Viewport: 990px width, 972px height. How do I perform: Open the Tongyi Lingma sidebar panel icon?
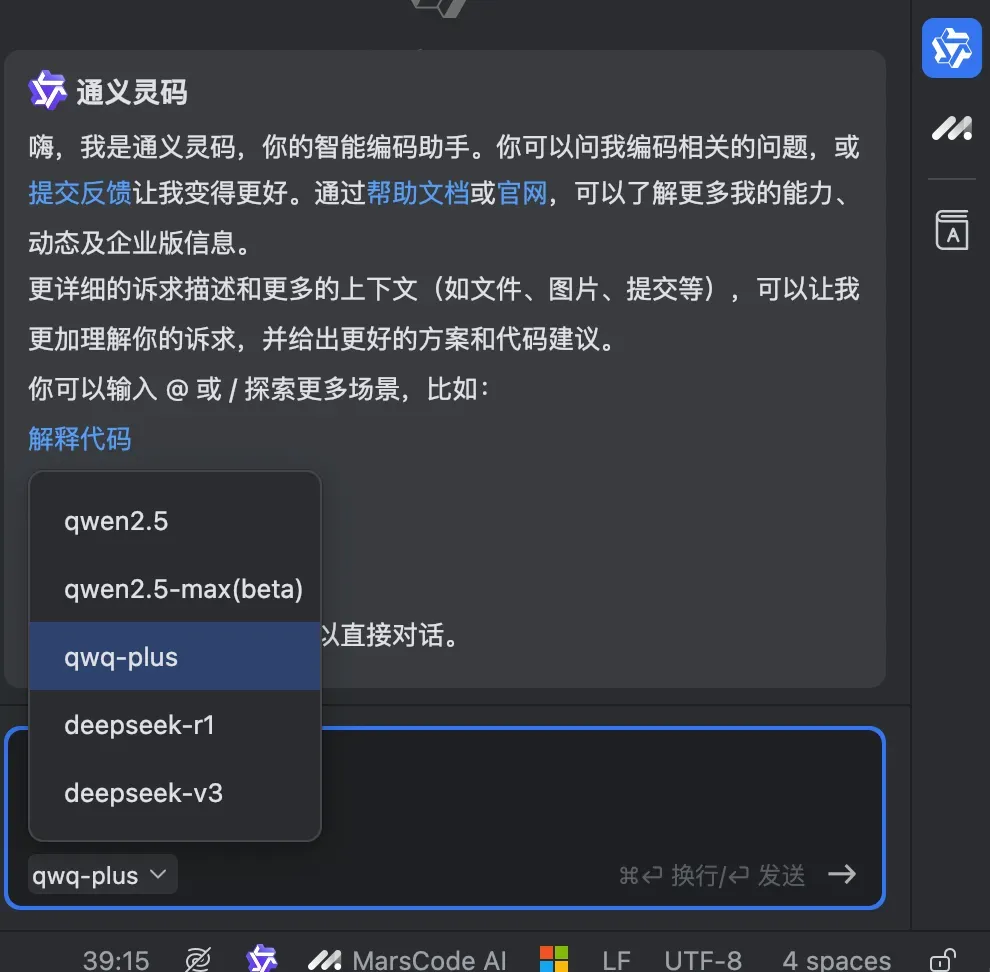[951, 48]
